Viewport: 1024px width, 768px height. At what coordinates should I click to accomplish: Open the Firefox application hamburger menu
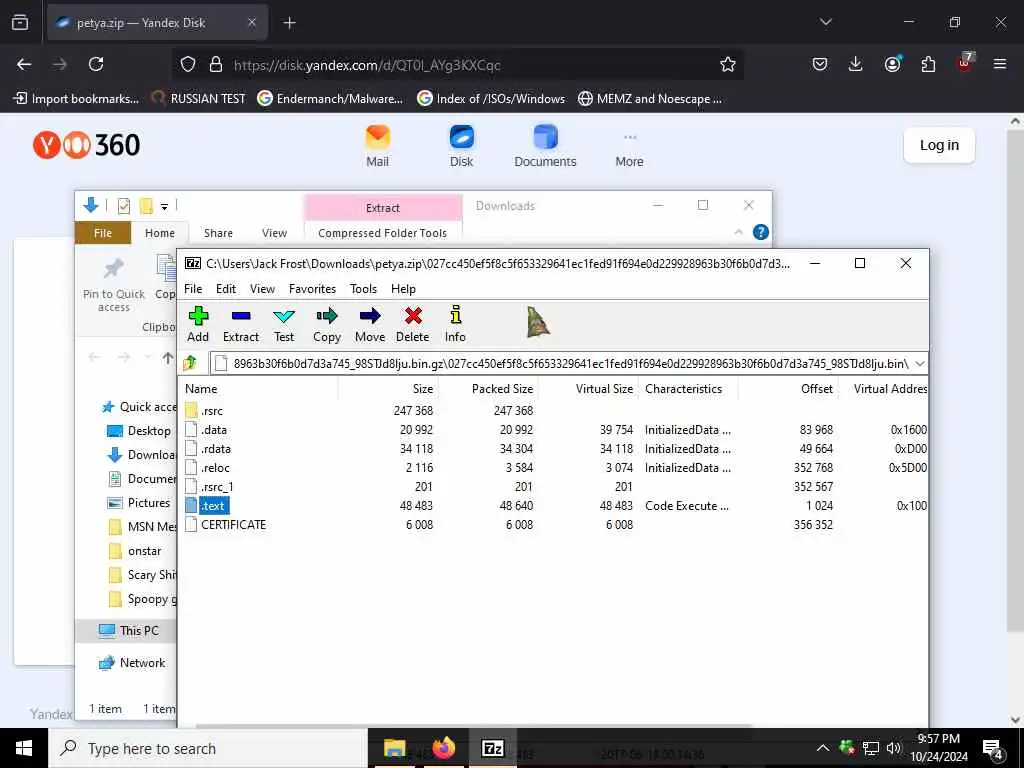(x=1000, y=64)
